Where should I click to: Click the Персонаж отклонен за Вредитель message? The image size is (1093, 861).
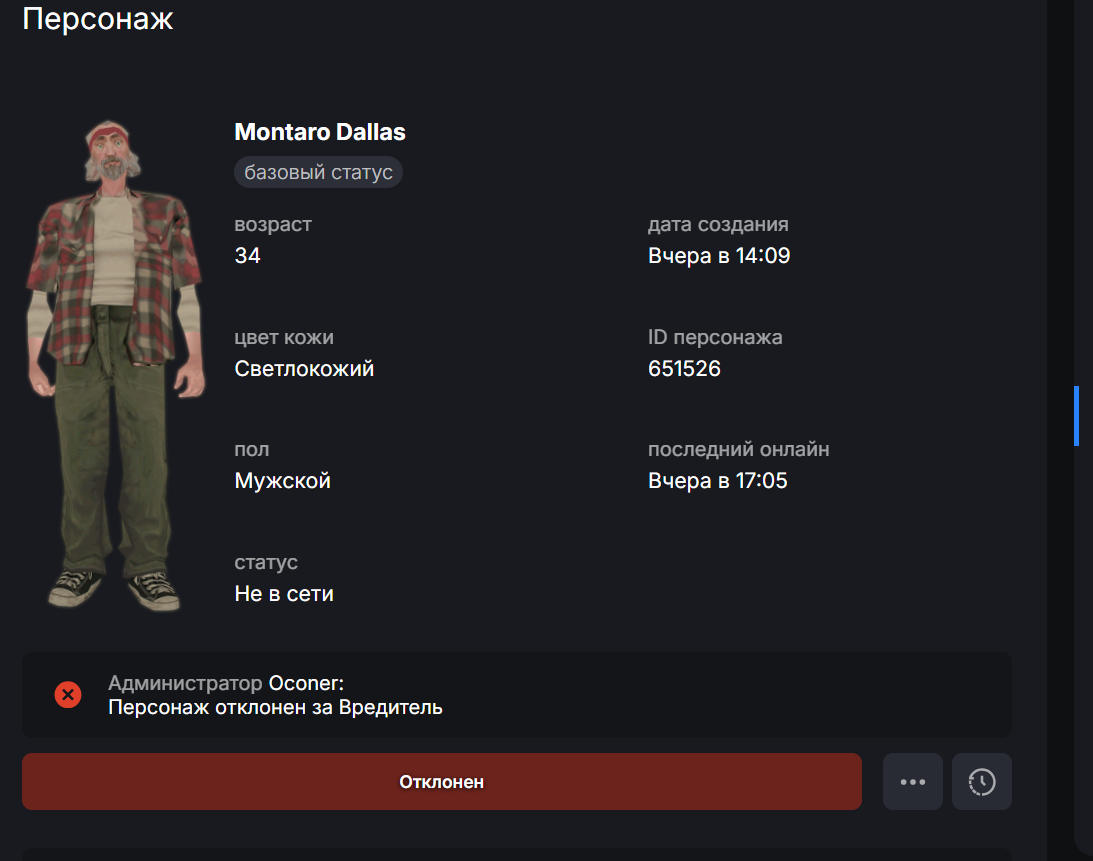[x=275, y=708]
